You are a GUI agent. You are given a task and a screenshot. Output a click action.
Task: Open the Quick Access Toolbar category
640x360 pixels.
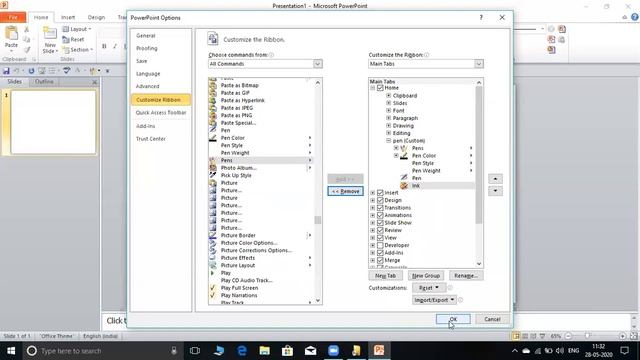pyautogui.click(x=161, y=113)
